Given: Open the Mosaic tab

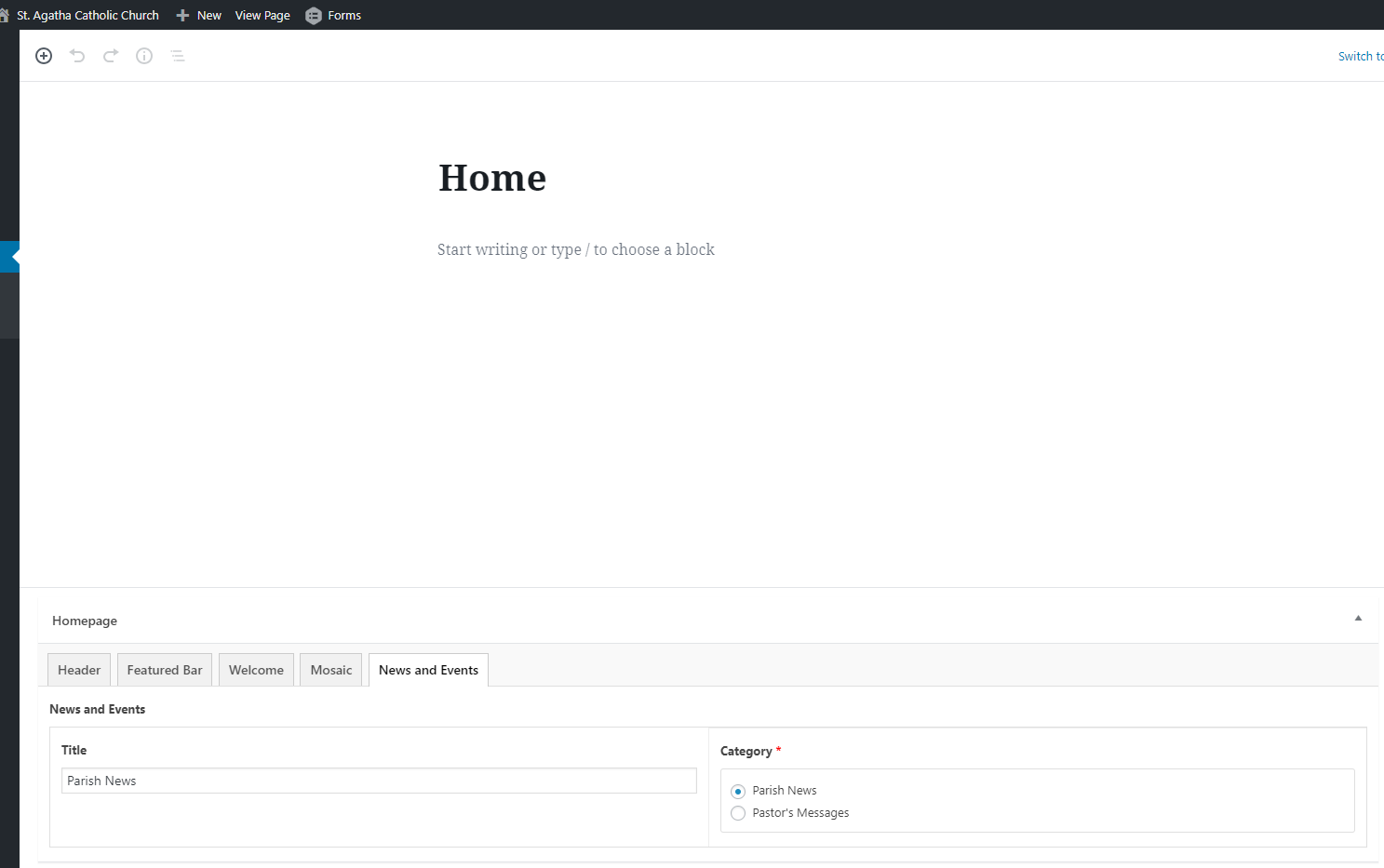Looking at the screenshot, I should point(331,670).
